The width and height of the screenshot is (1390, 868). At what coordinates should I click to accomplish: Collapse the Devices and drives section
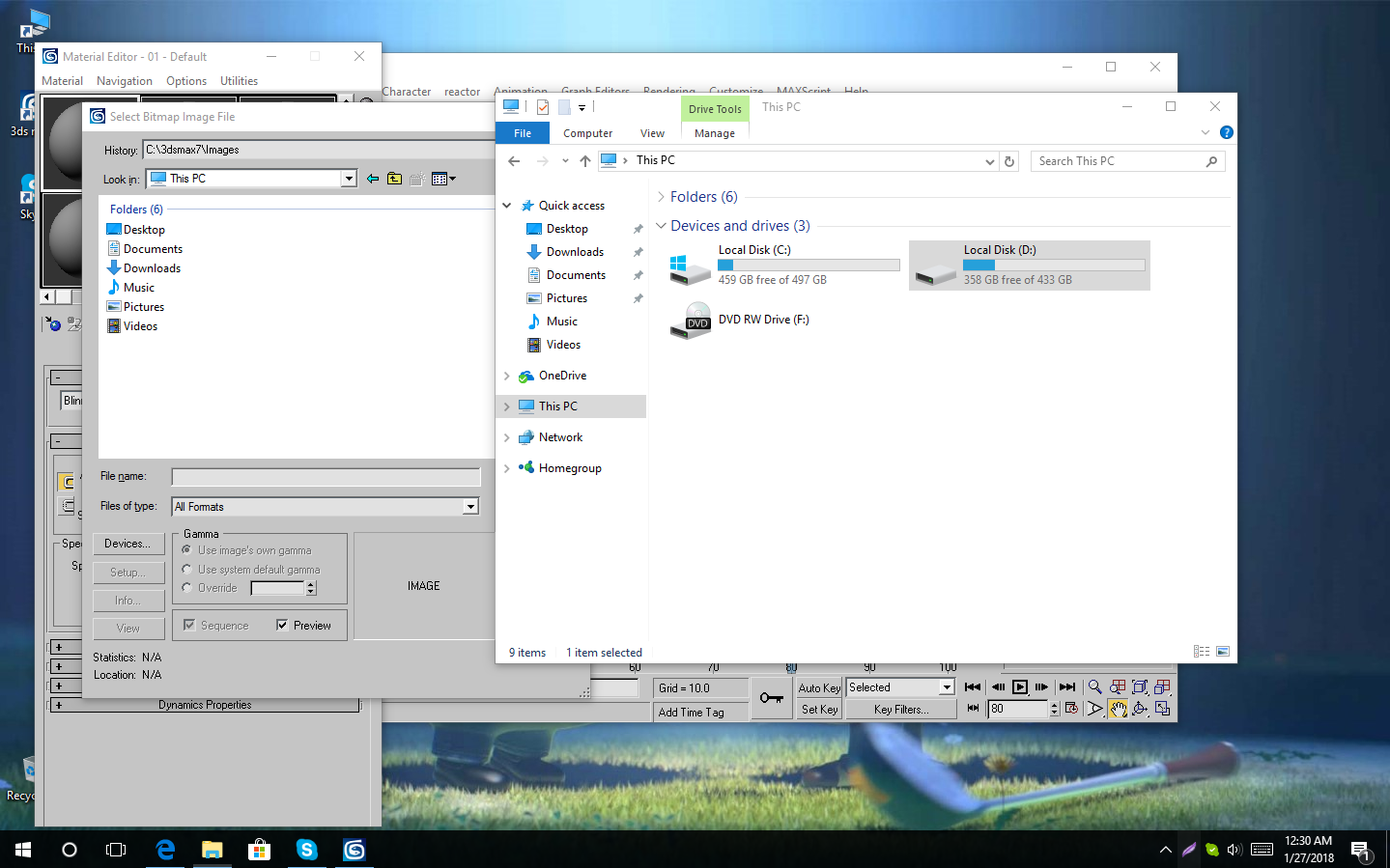[x=661, y=225]
